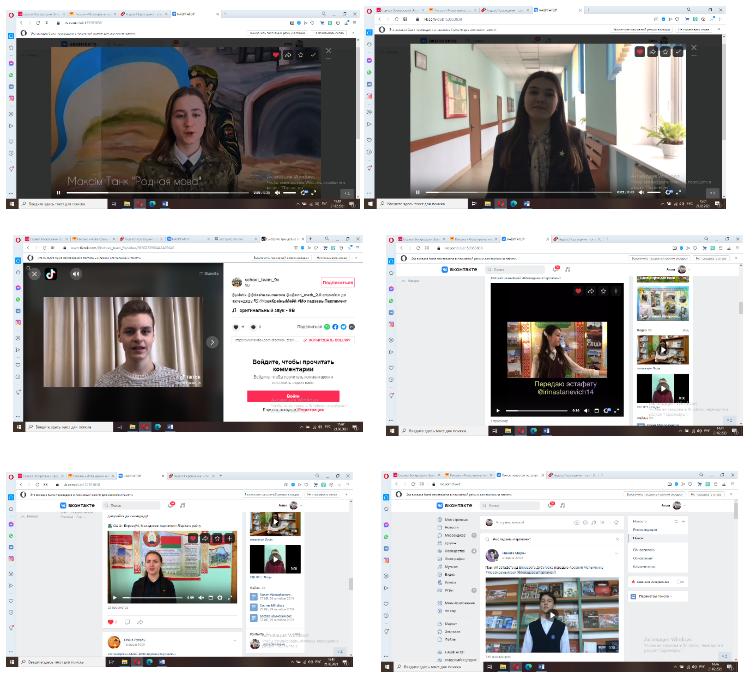Screen dimensions: 753x680
Task: Mute the Передаю эстафету video
Action: click(586, 411)
